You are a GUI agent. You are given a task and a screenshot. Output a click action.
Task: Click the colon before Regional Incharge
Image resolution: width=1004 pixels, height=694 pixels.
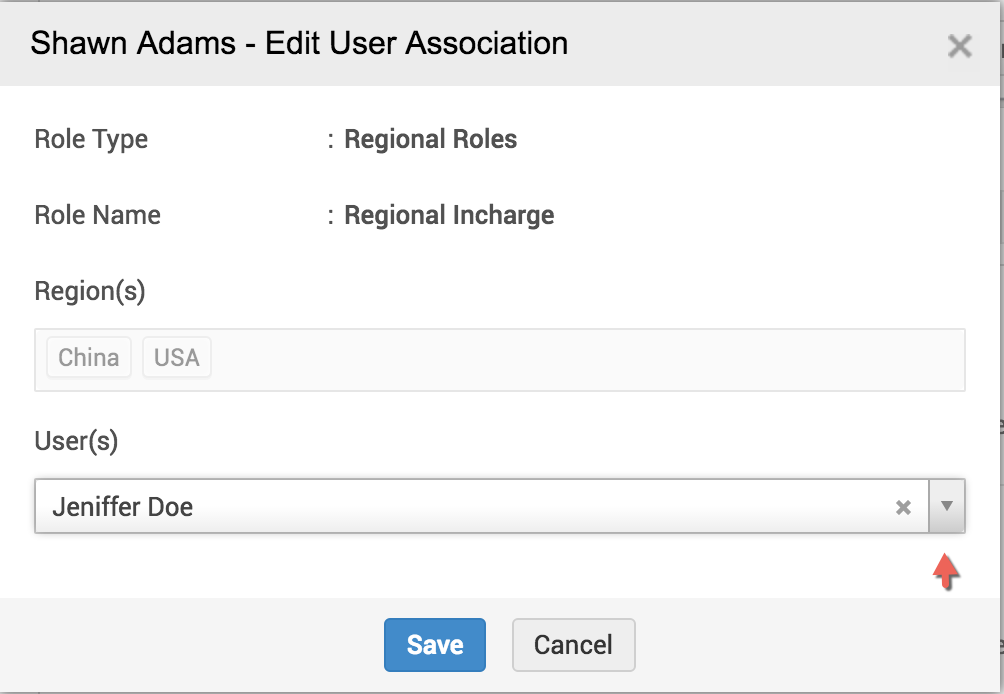click(x=330, y=216)
